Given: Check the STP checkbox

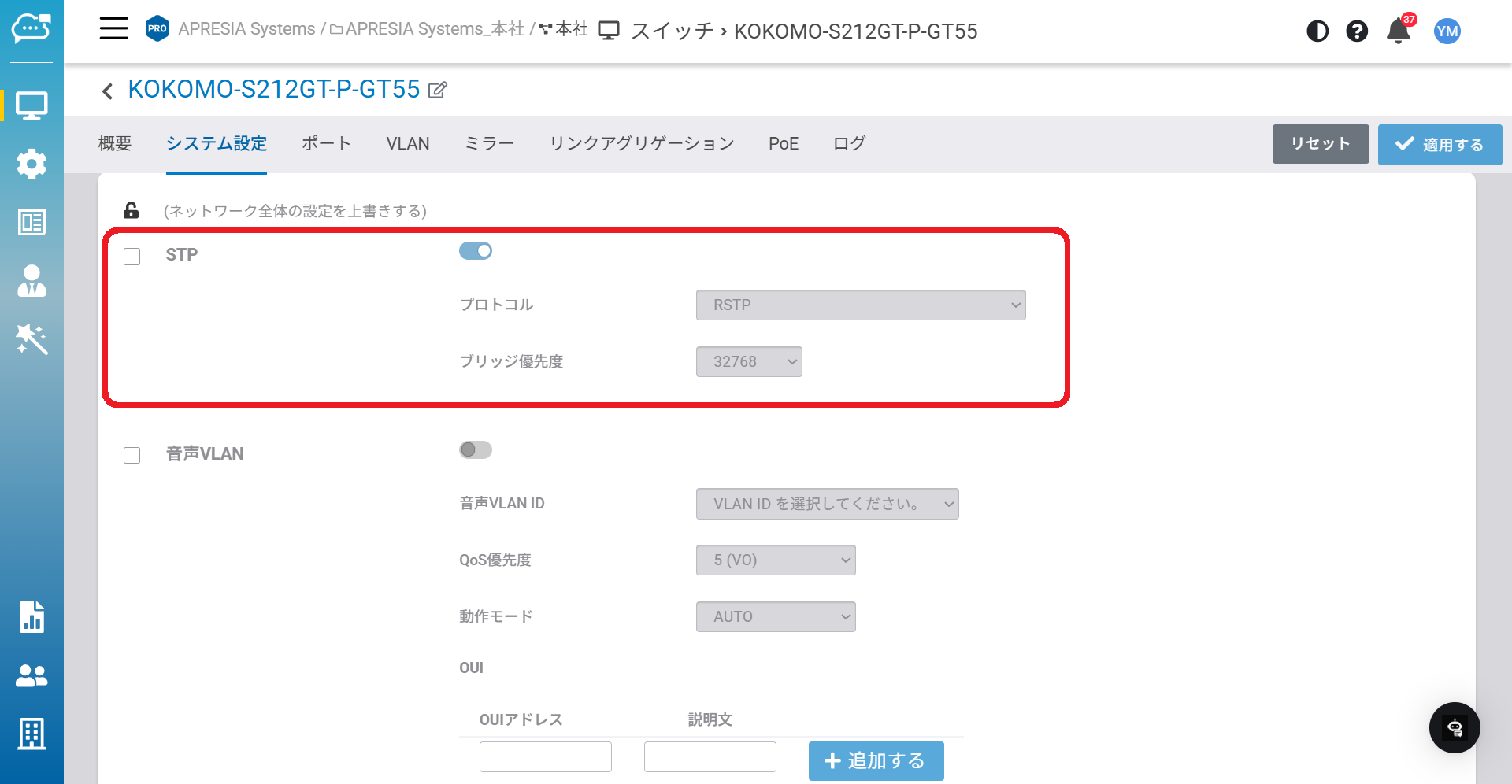Looking at the screenshot, I should pyautogui.click(x=132, y=257).
